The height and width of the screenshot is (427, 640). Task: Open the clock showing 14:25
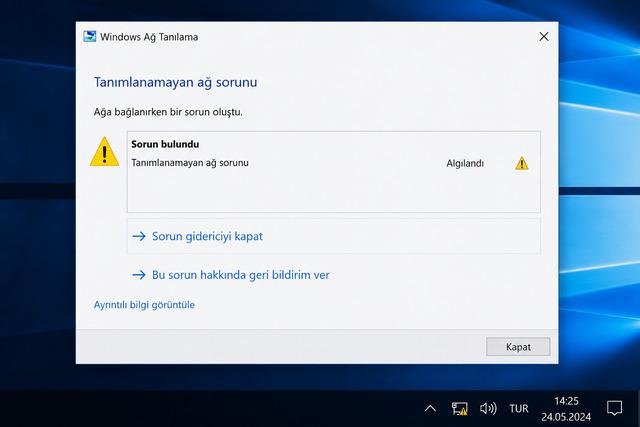[x=566, y=409]
